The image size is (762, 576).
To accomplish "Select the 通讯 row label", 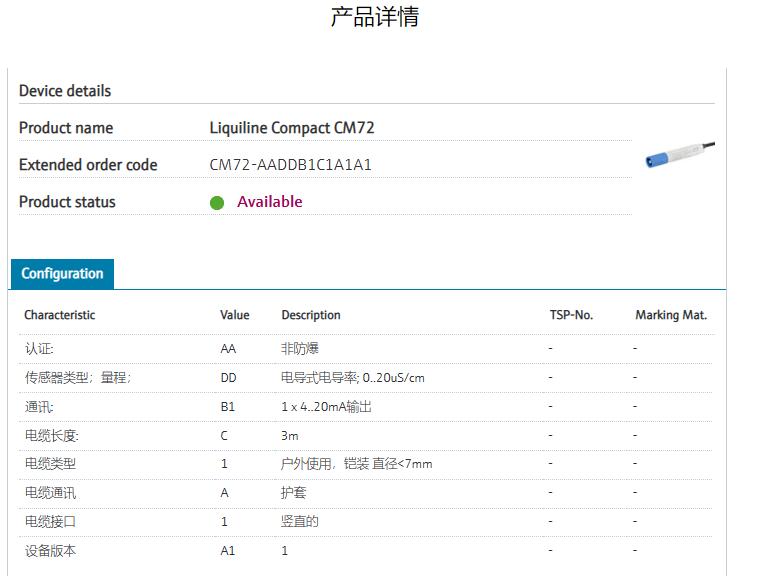I will (39, 407).
